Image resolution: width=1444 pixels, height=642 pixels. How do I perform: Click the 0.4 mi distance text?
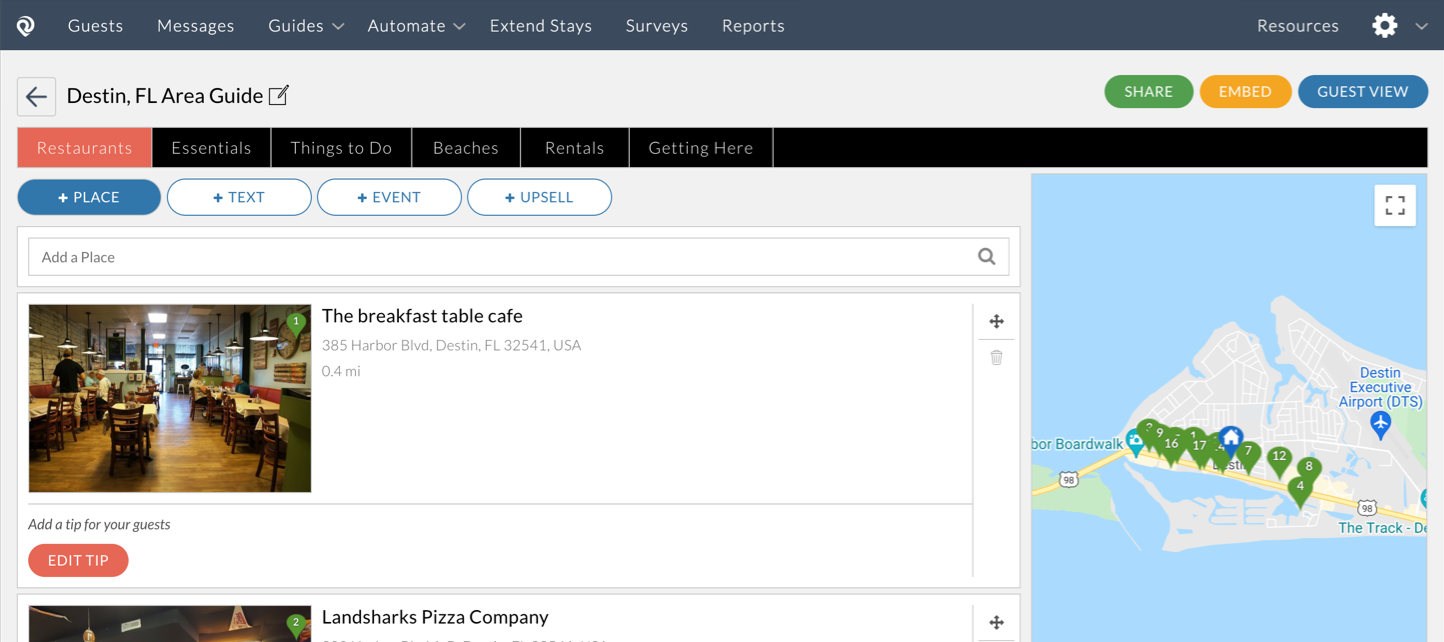tap(341, 371)
